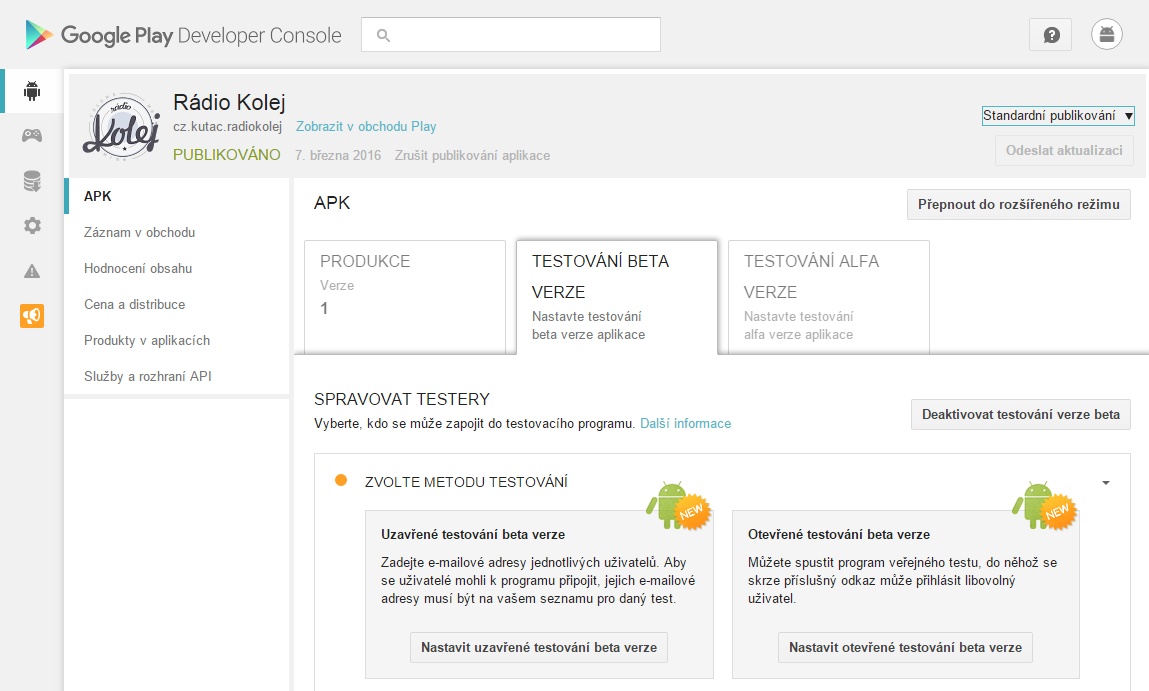Click Deaktivovat testování verze beta button
This screenshot has width=1149, height=691.
(x=1021, y=415)
